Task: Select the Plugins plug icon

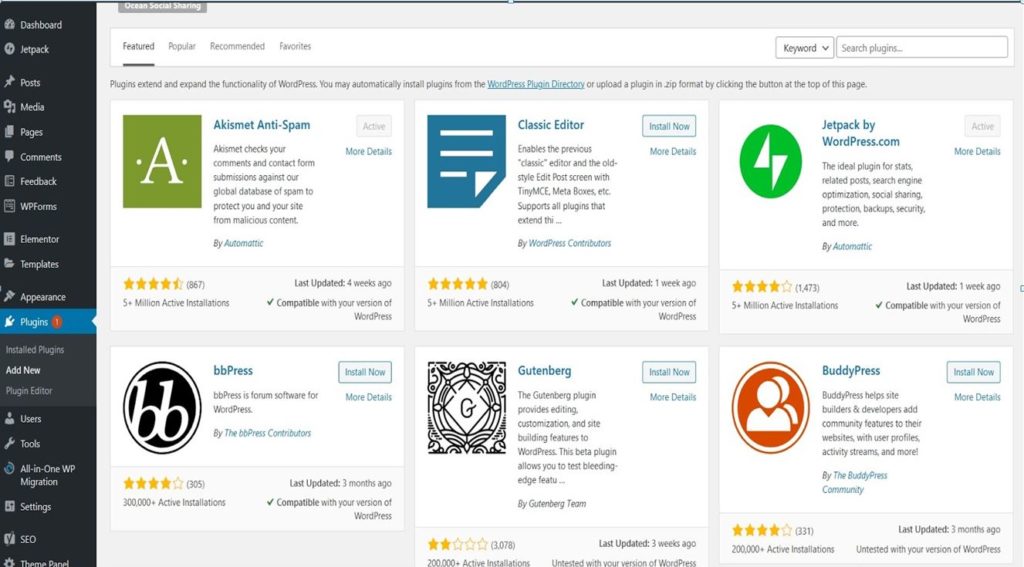Action: [9, 321]
